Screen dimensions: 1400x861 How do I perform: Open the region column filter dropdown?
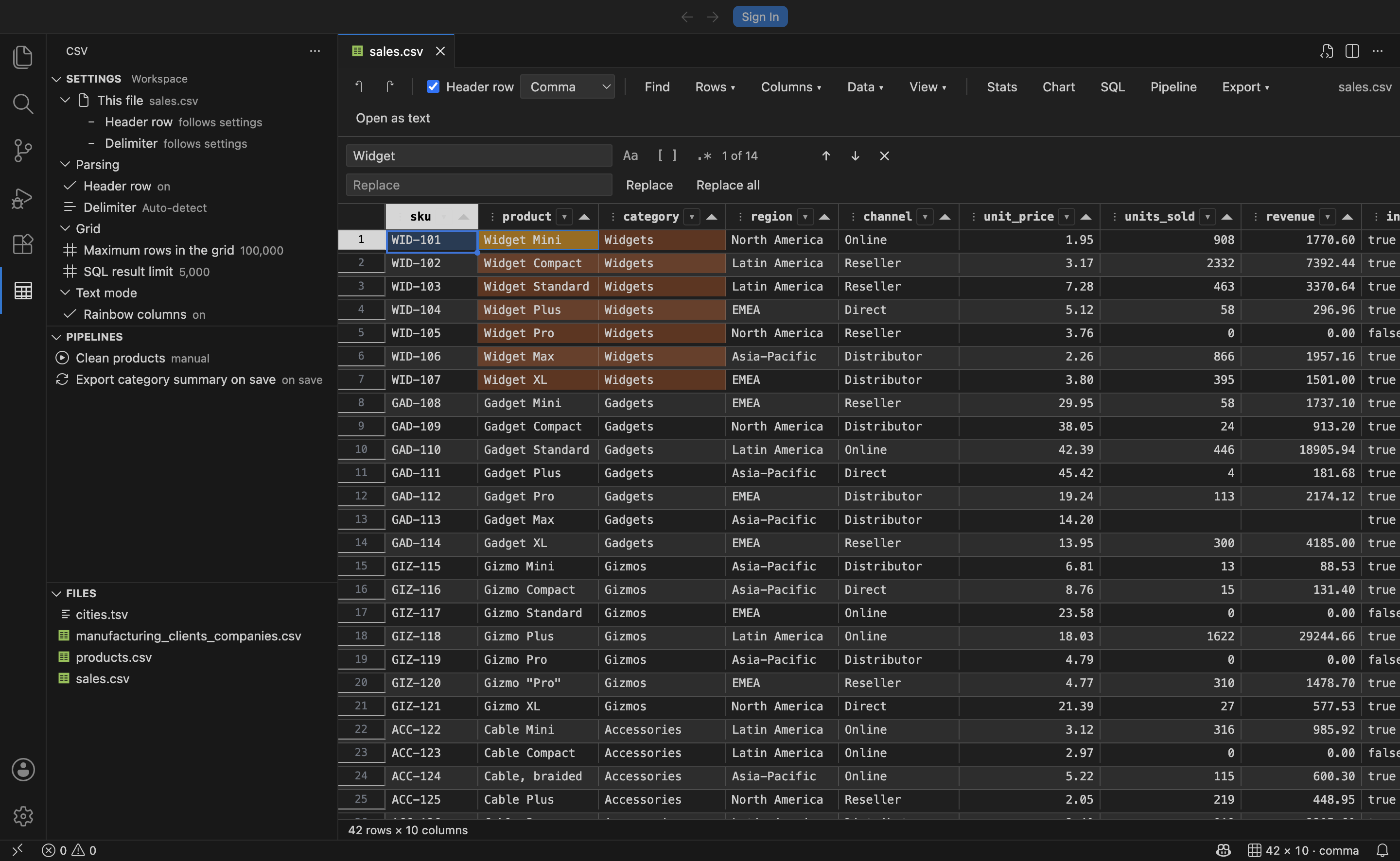coord(805,216)
